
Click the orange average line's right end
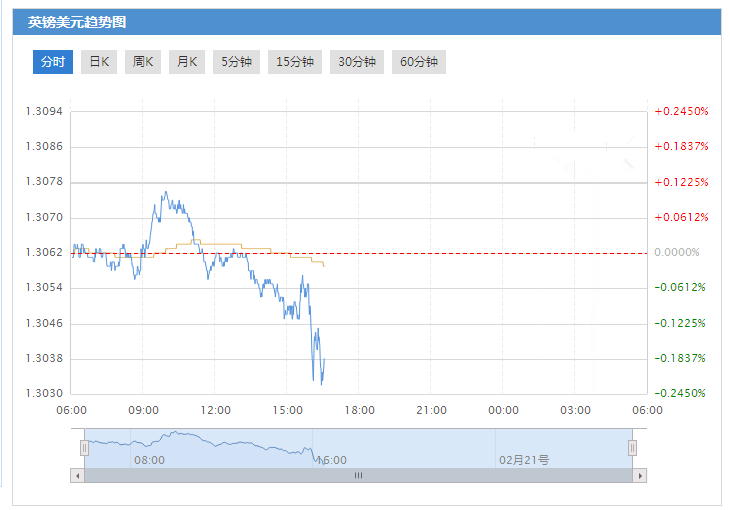tap(323, 265)
